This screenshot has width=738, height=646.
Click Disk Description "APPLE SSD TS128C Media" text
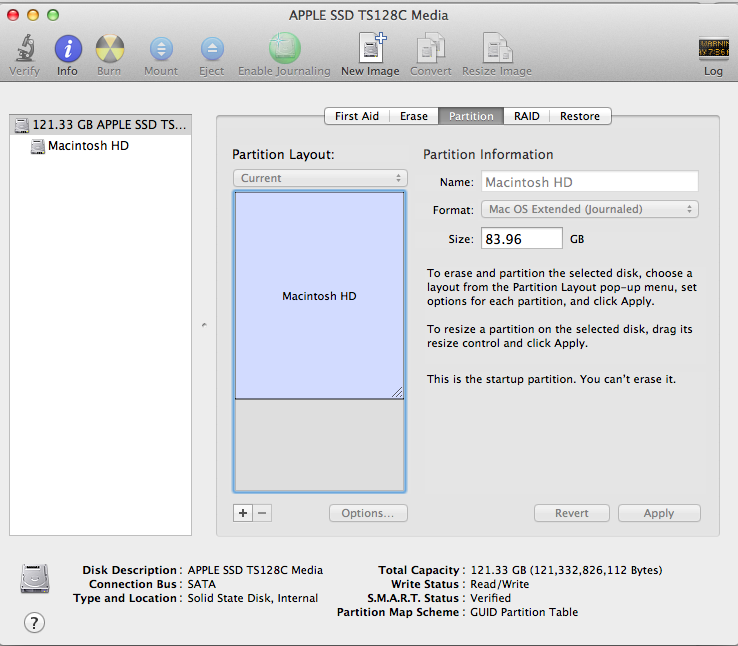click(255, 570)
